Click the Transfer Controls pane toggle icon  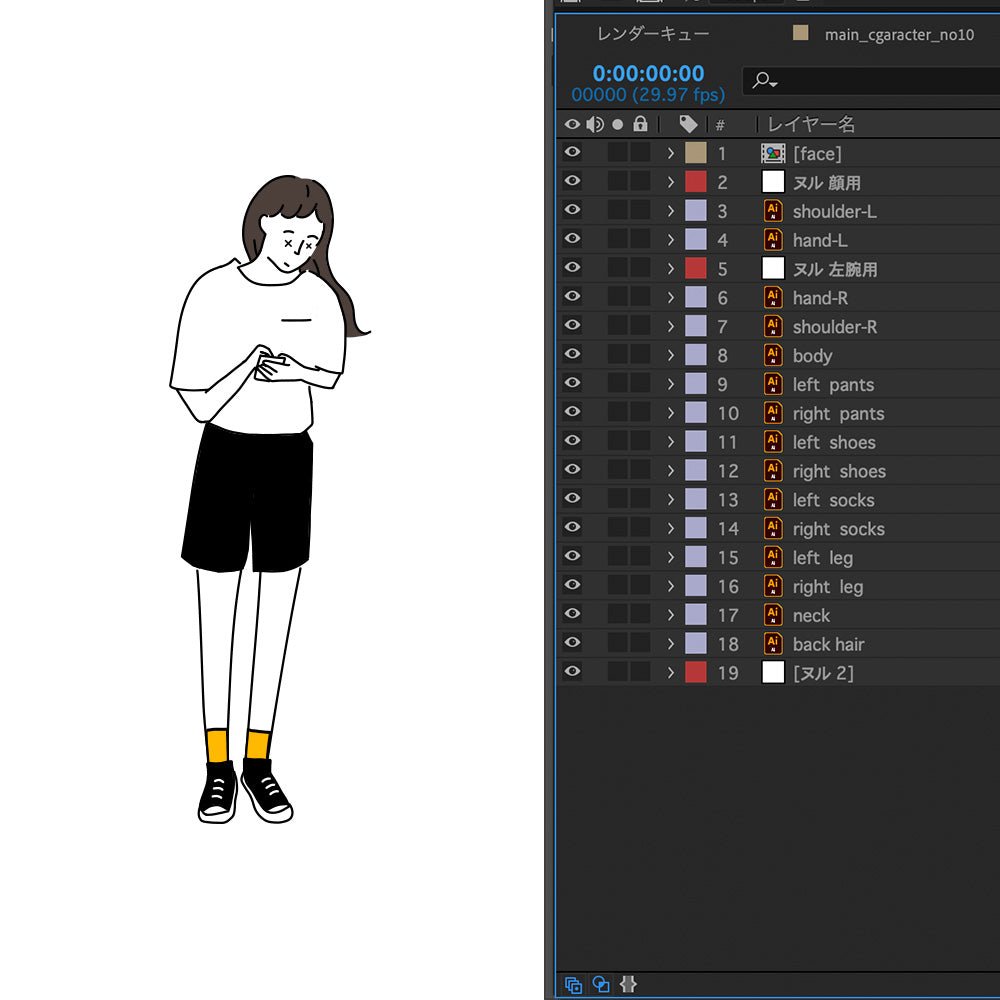[x=601, y=984]
